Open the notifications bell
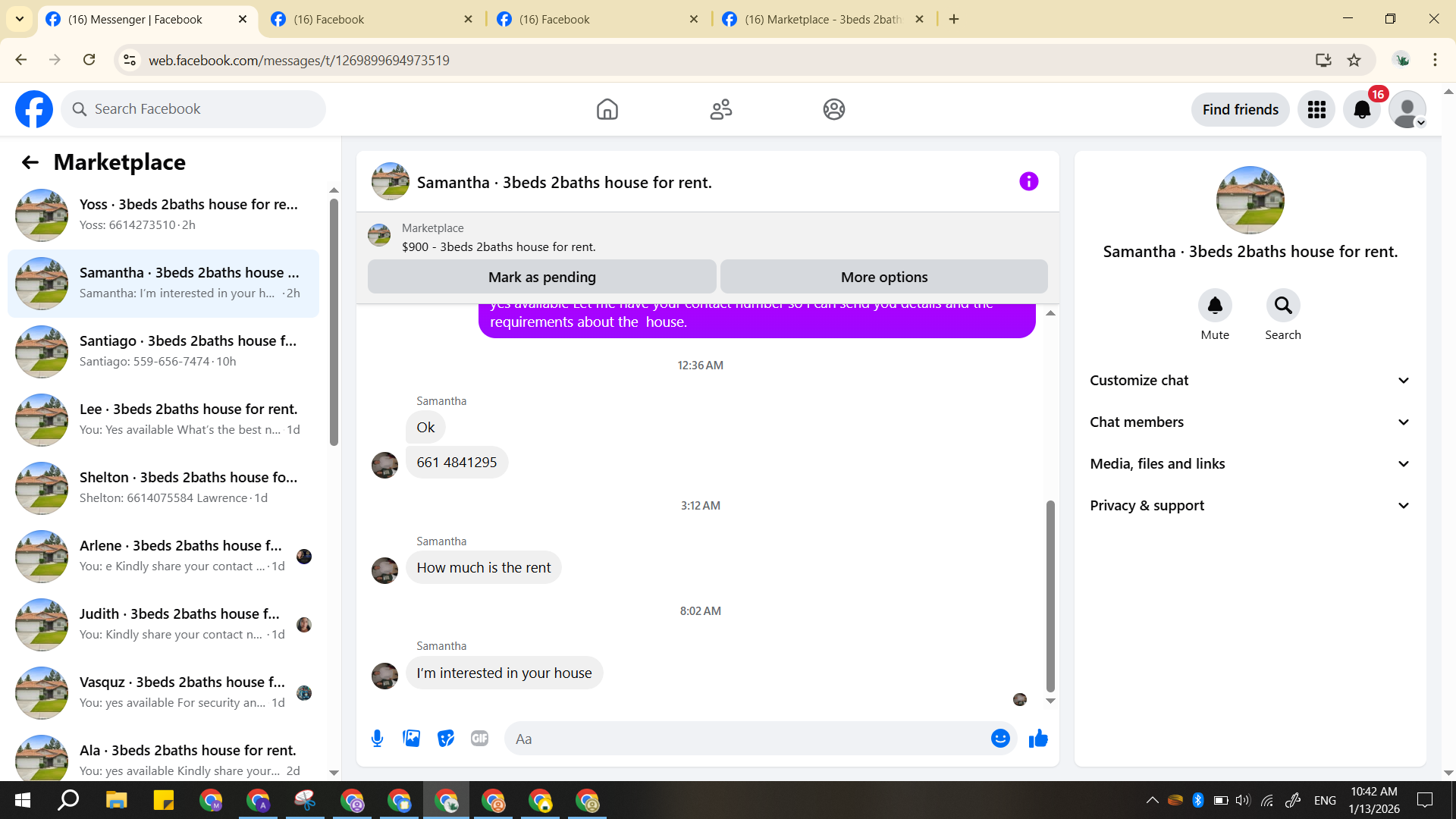Image resolution: width=1456 pixels, height=819 pixels. pyautogui.click(x=1362, y=110)
